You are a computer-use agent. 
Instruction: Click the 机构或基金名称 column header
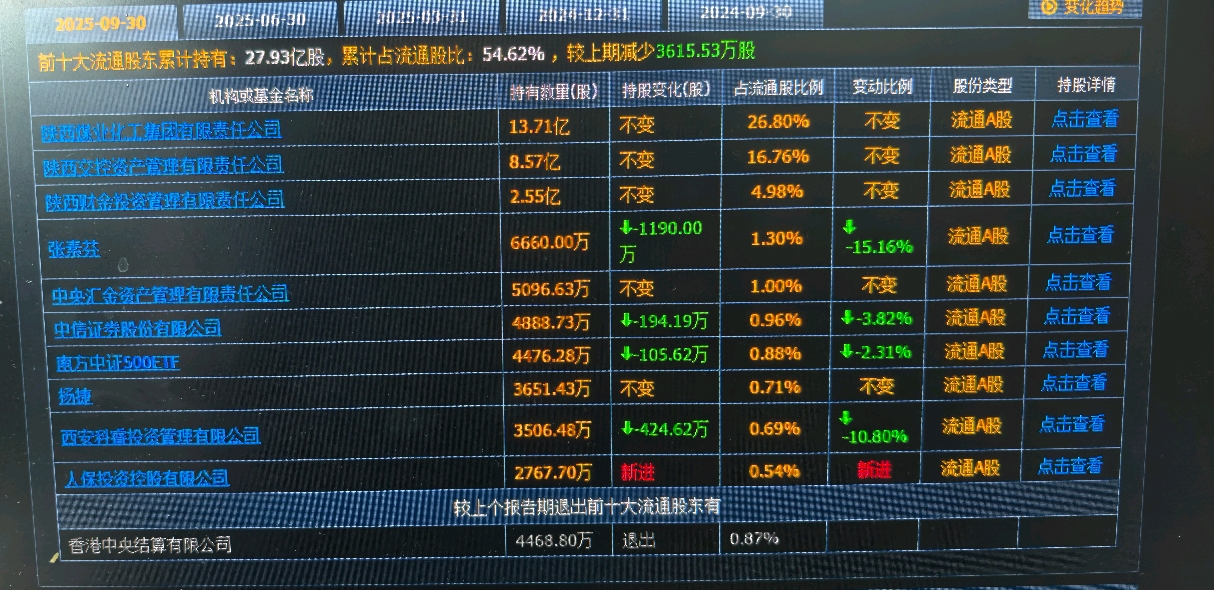click(261, 95)
